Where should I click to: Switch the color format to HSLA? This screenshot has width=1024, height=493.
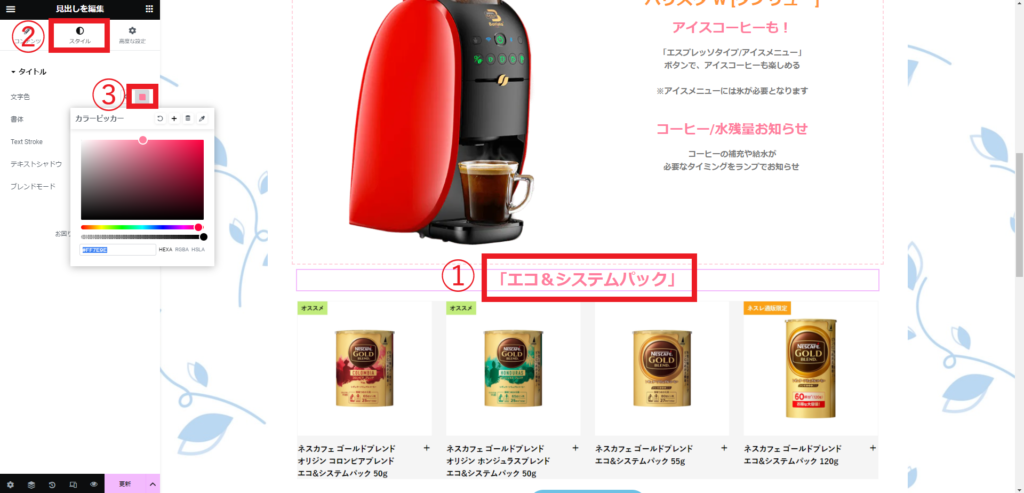coord(198,249)
